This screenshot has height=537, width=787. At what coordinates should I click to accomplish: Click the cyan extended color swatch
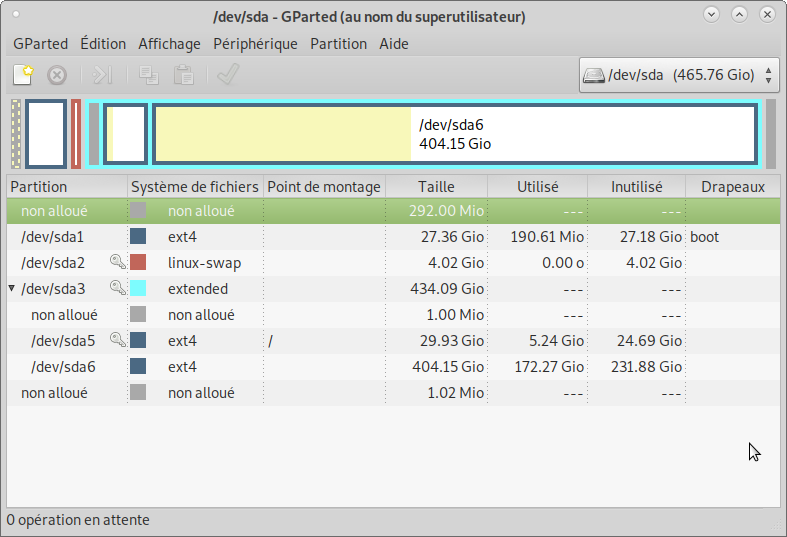138,288
